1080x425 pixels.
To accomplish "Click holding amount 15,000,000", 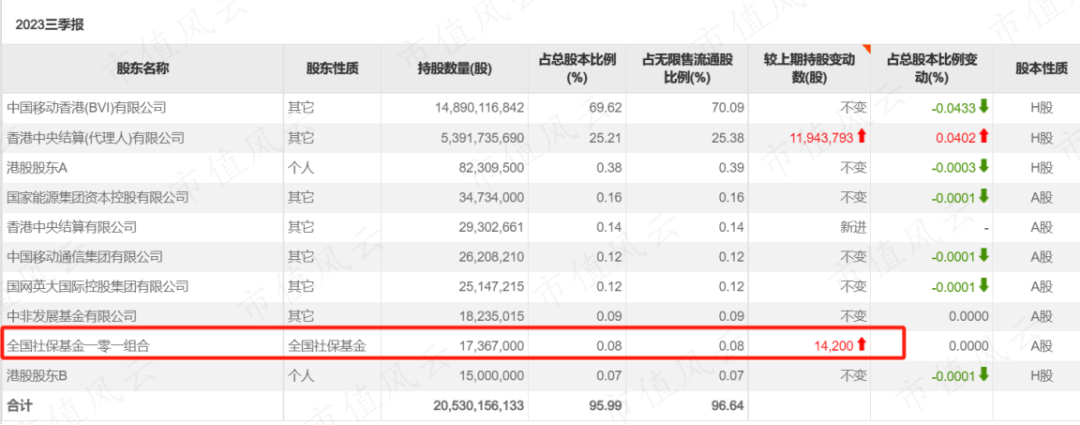I will pyautogui.click(x=490, y=376).
